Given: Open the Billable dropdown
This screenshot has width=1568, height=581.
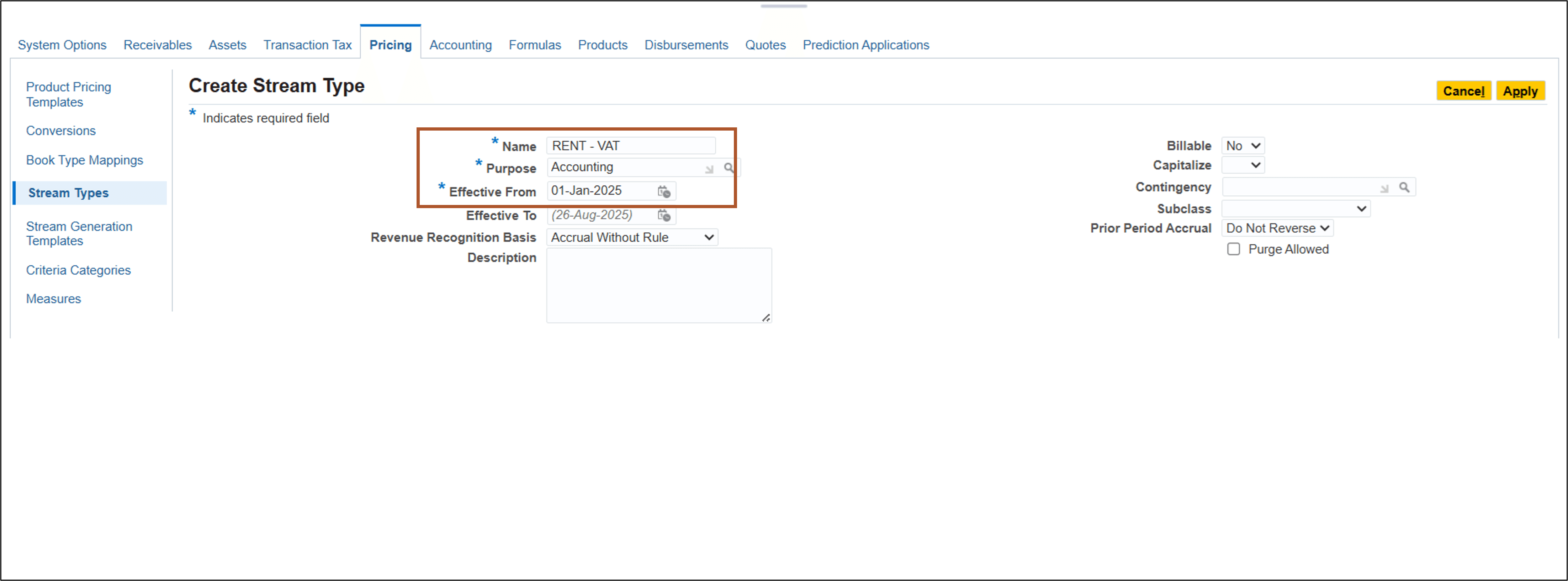Looking at the screenshot, I should coord(1243,145).
